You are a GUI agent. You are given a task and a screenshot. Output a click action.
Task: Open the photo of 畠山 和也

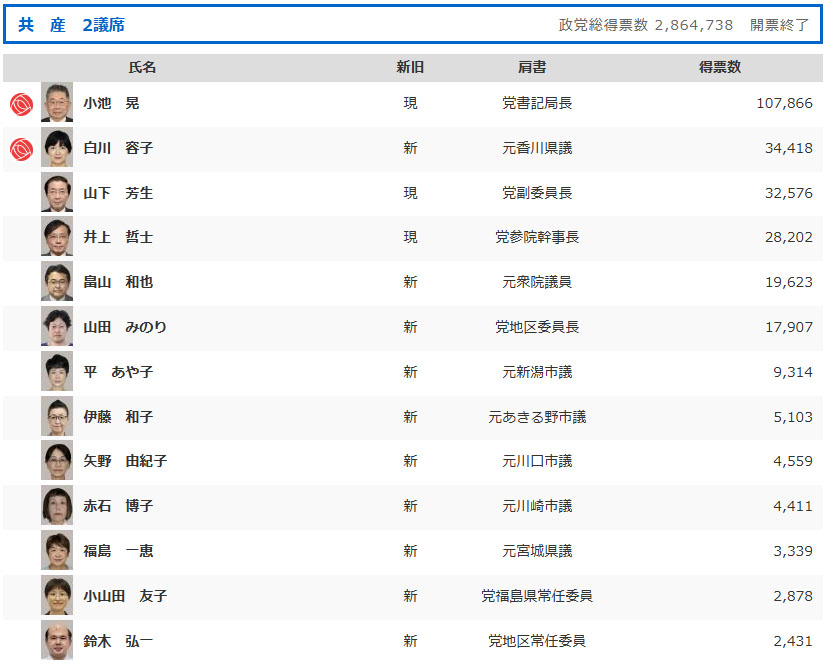(x=57, y=282)
